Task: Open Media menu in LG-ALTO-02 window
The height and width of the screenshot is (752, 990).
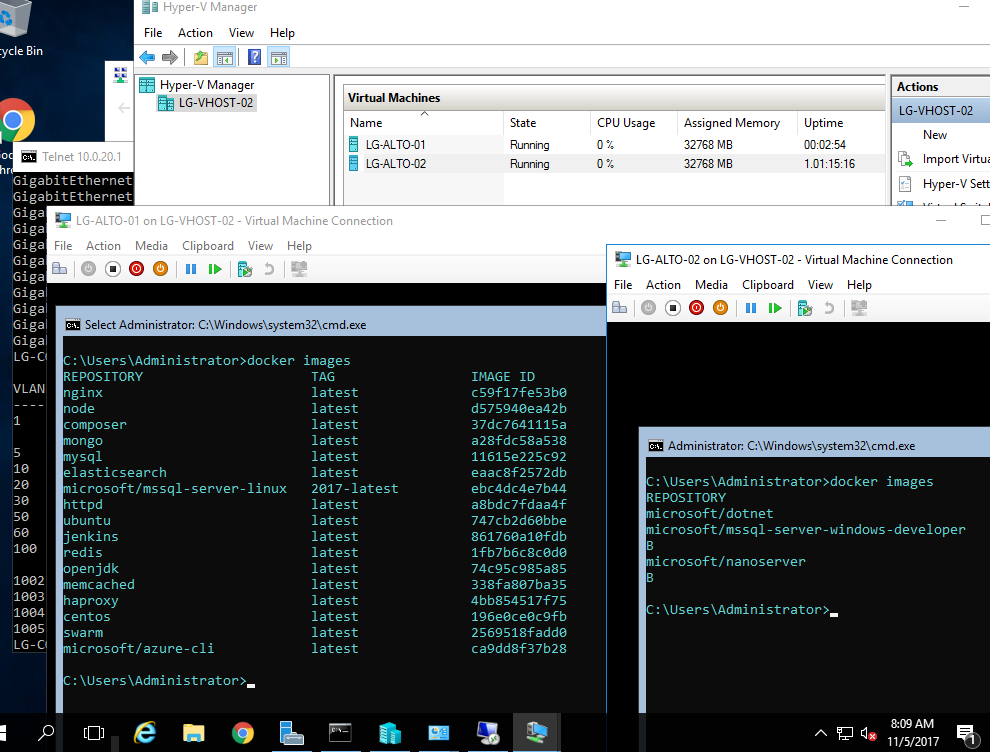Action: click(x=711, y=284)
